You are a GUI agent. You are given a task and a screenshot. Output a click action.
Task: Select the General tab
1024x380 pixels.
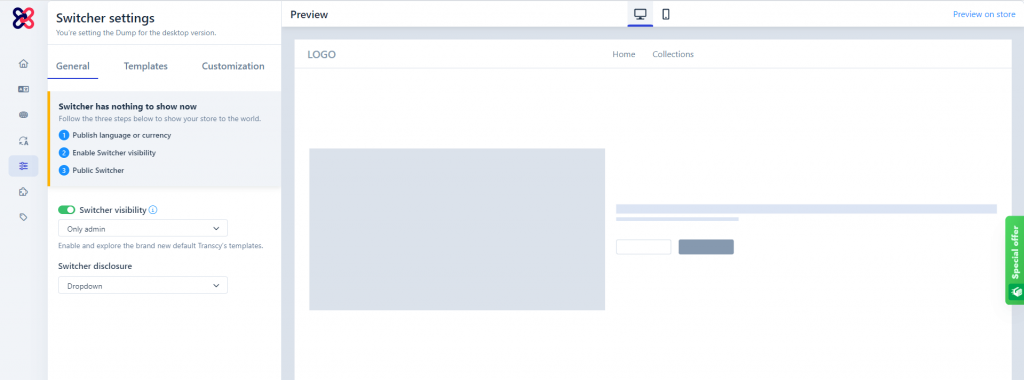pyautogui.click(x=72, y=66)
